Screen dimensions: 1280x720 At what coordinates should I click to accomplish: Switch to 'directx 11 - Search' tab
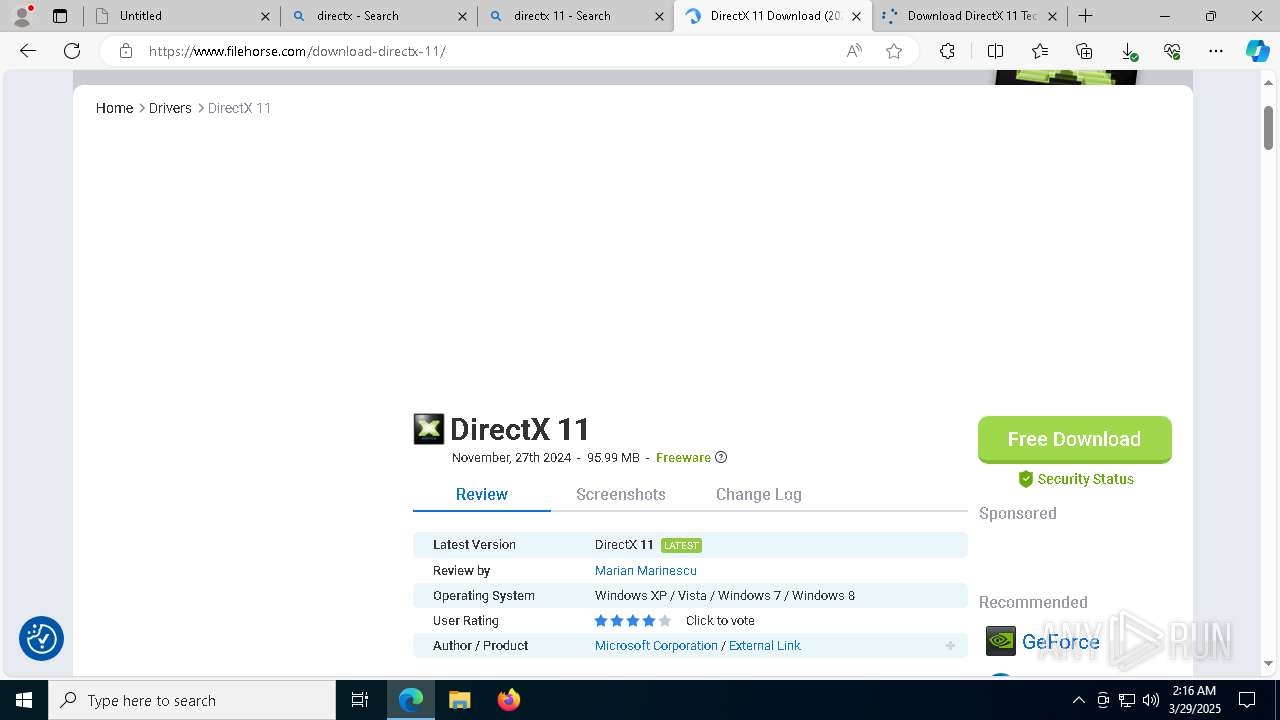pyautogui.click(x=576, y=16)
